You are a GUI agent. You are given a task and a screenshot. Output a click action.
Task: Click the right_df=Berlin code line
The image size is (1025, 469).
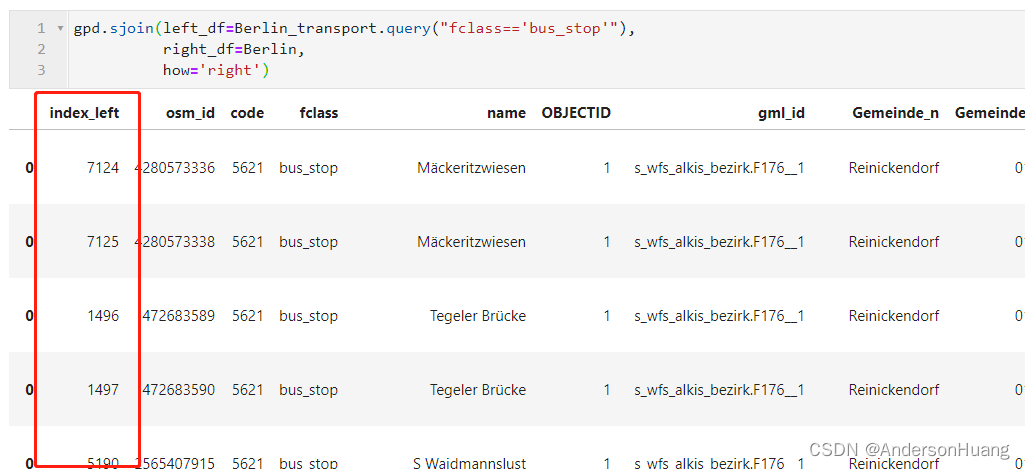pyautogui.click(x=234, y=49)
